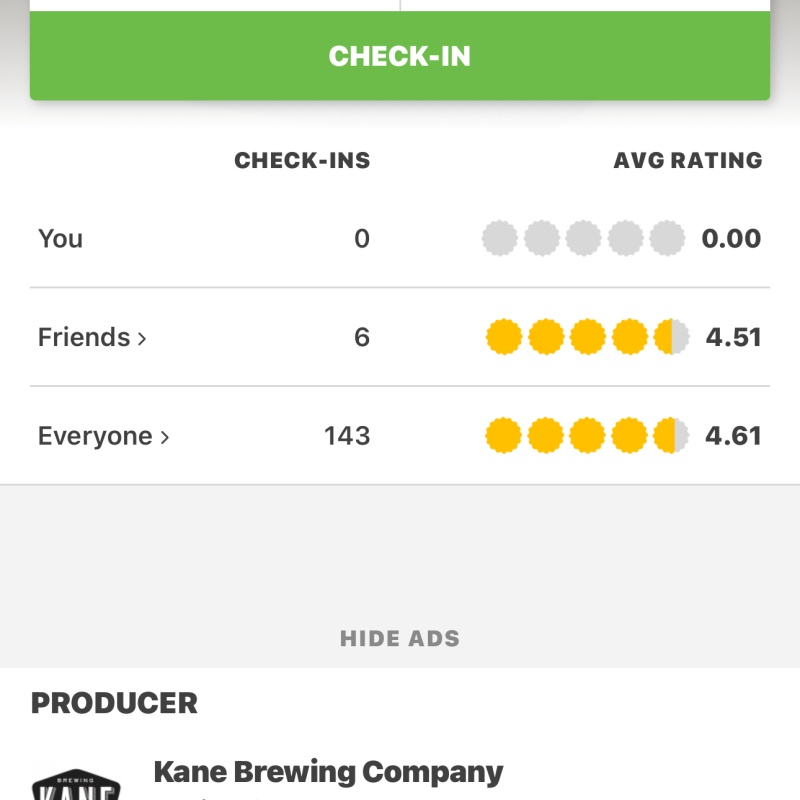800x800 pixels.
Task: Tap the PRODUCER section heading
Action: [x=114, y=703]
